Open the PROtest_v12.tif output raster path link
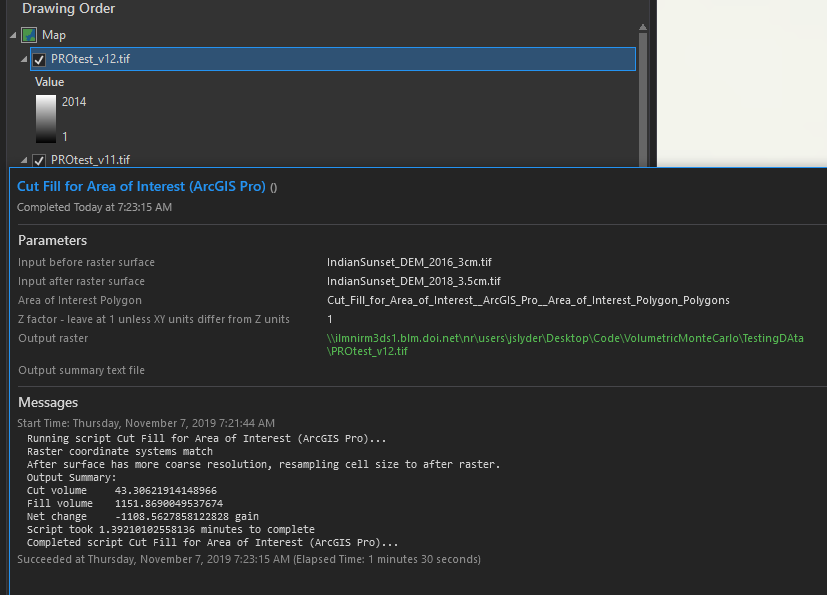 (565, 344)
